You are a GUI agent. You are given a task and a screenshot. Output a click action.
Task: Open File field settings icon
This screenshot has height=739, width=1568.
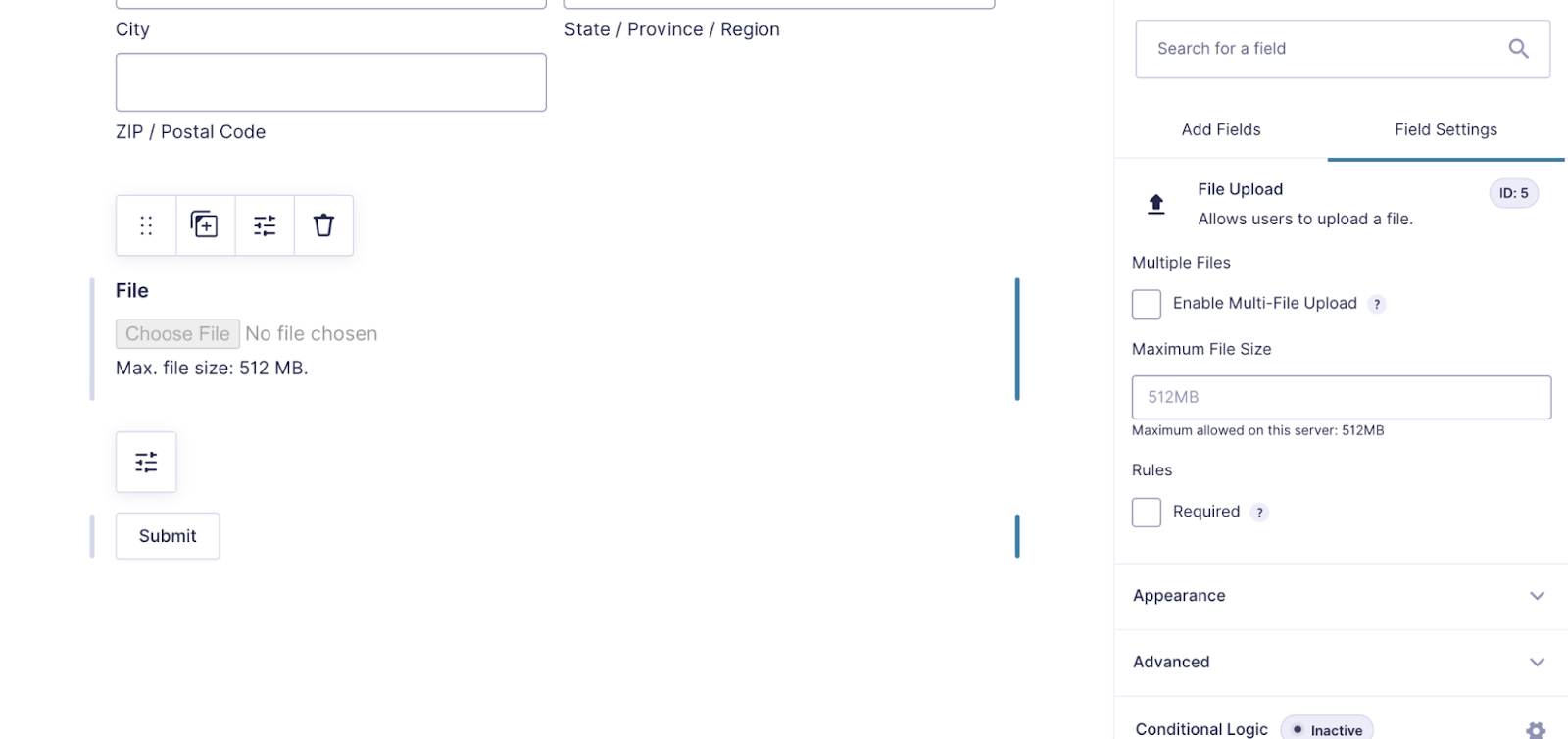click(265, 225)
